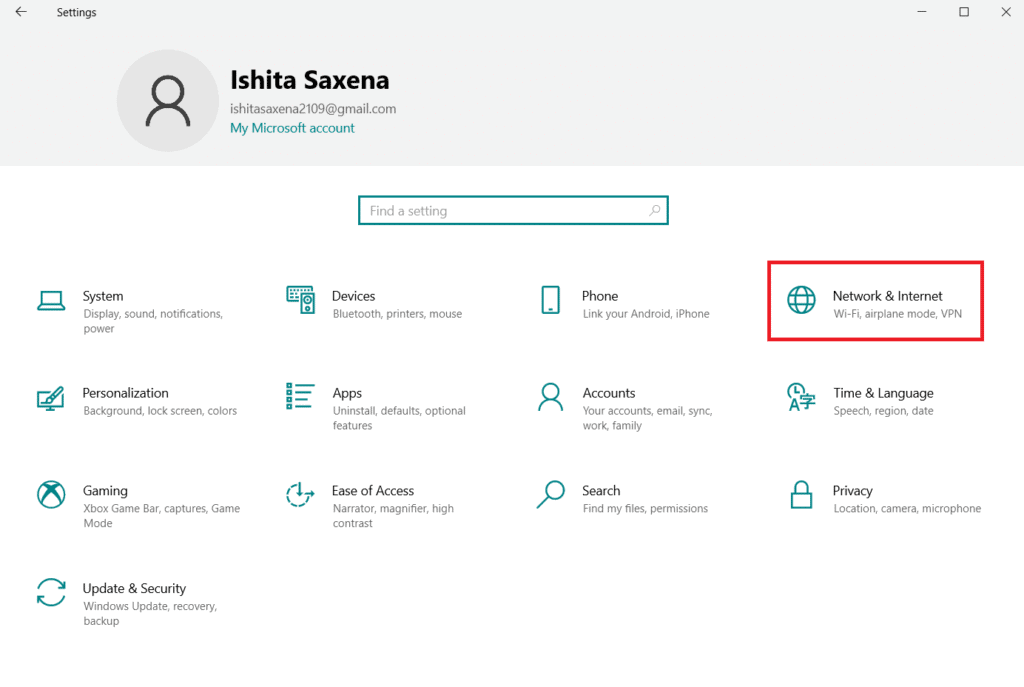Viewport: 1024px width, 687px height.
Task: Open the Update & Security label
Action: (134, 589)
